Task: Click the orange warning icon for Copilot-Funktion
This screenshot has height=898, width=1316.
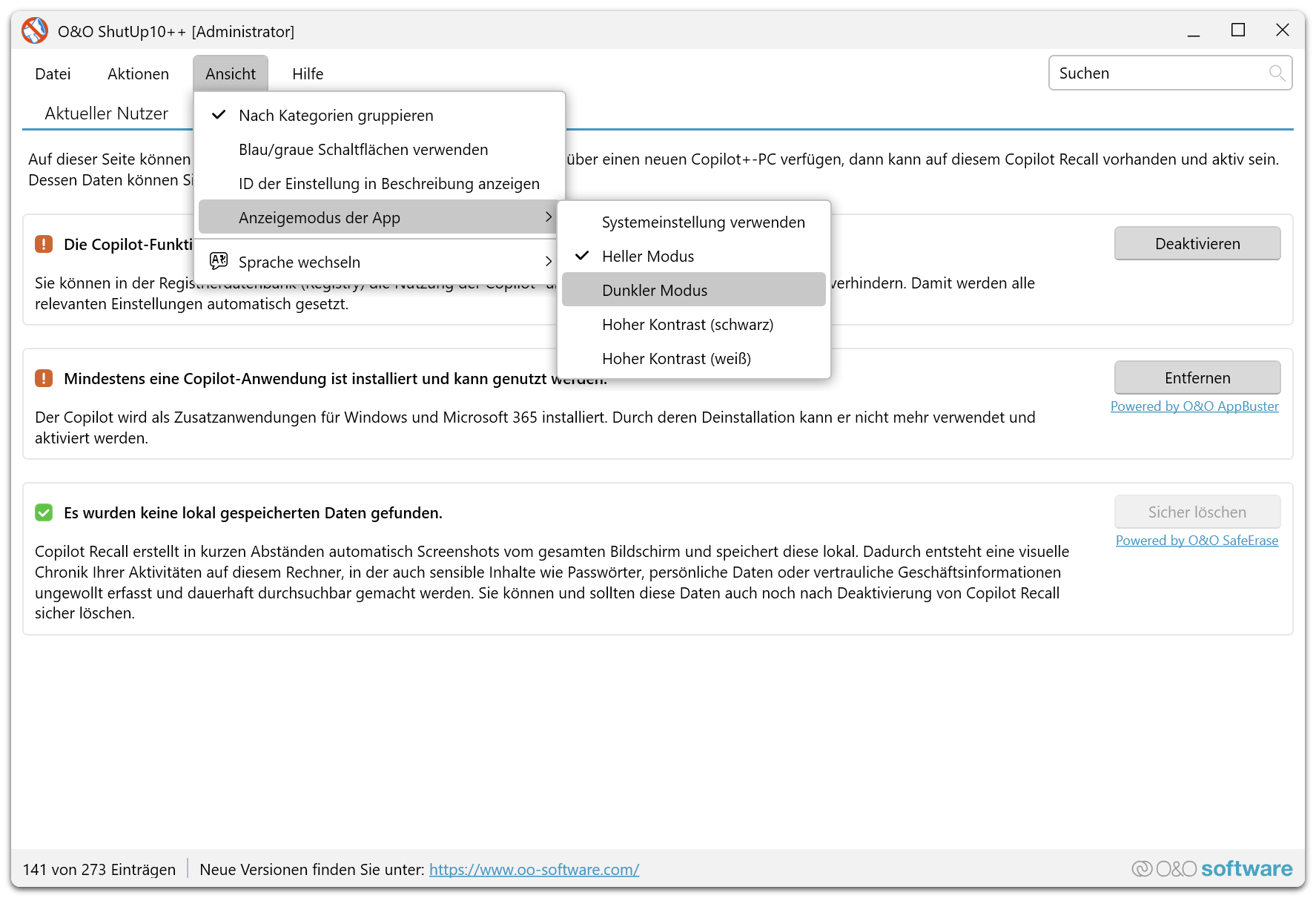Action: (44, 245)
